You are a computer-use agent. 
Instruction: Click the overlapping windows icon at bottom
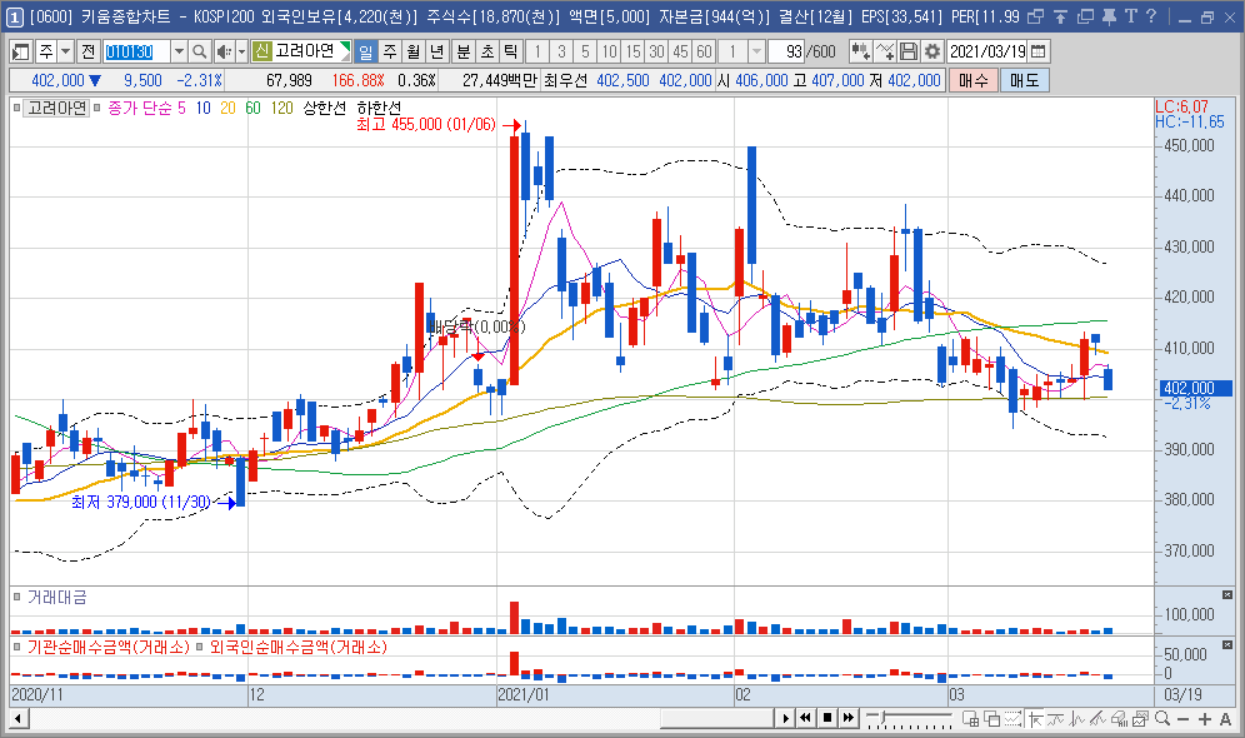[992, 718]
